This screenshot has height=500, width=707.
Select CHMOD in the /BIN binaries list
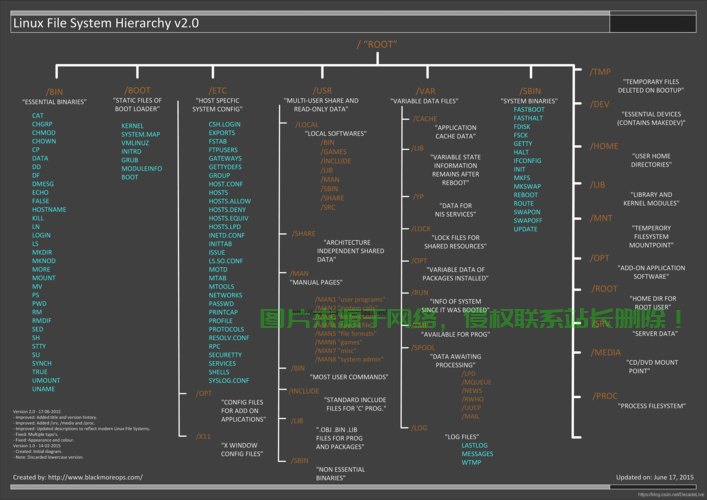[x=44, y=132]
